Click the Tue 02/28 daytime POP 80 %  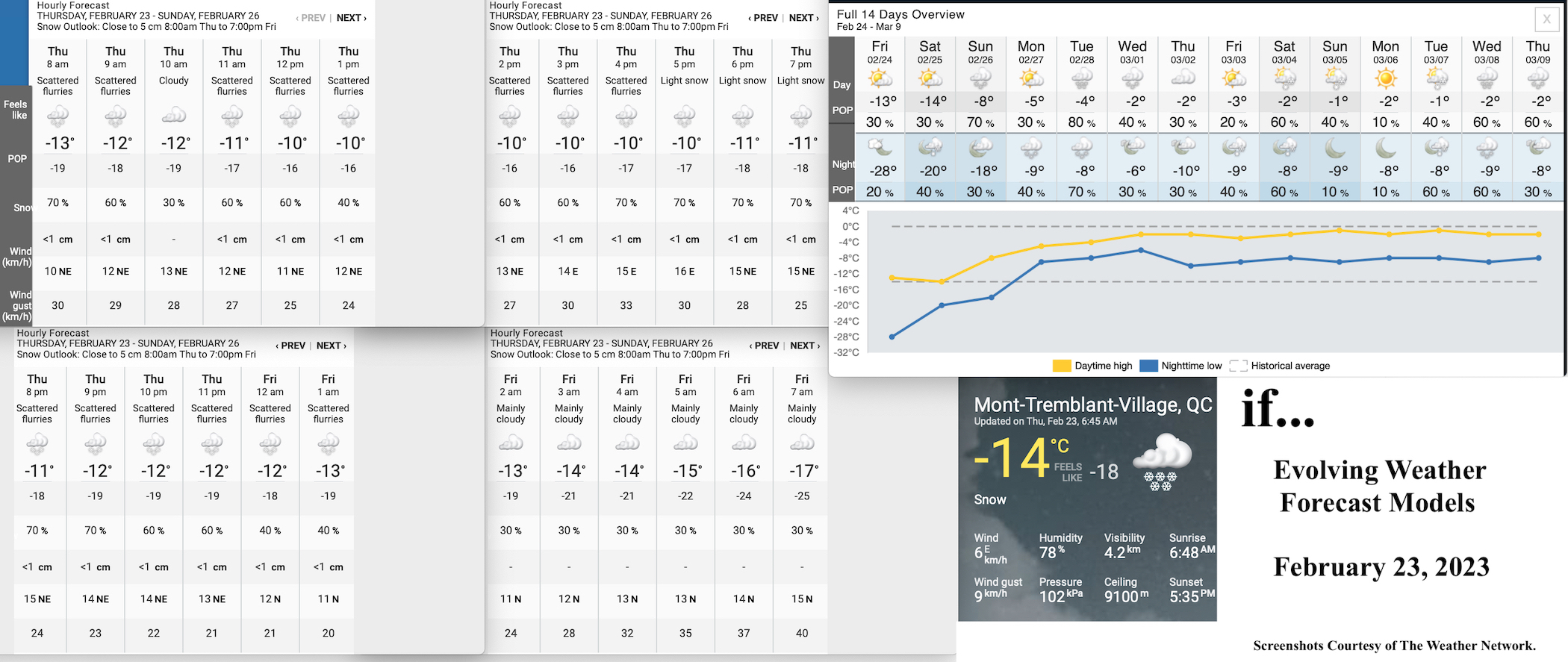pyautogui.click(x=1081, y=122)
